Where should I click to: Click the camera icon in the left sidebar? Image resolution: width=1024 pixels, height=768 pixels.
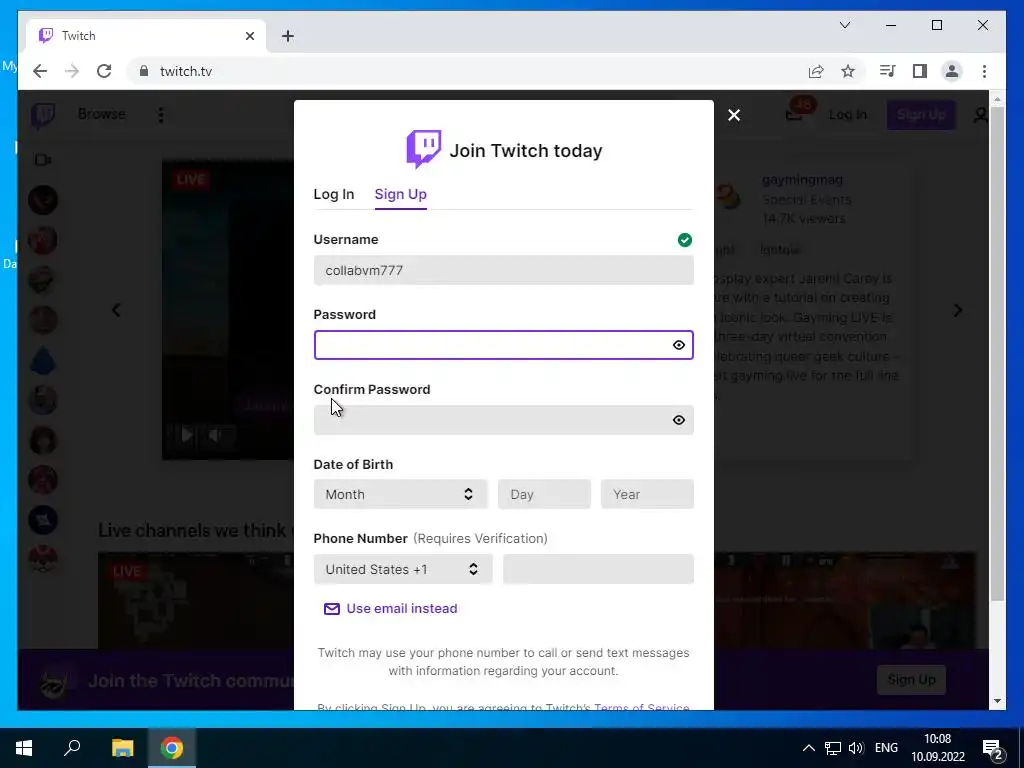click(43, 160)
